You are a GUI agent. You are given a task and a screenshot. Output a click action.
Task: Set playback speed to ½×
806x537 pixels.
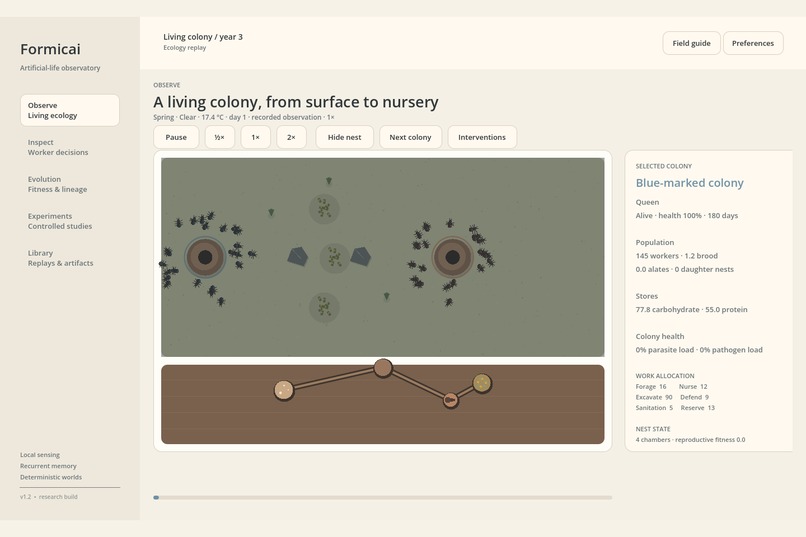pyautogui.click(x=219, y=137)
